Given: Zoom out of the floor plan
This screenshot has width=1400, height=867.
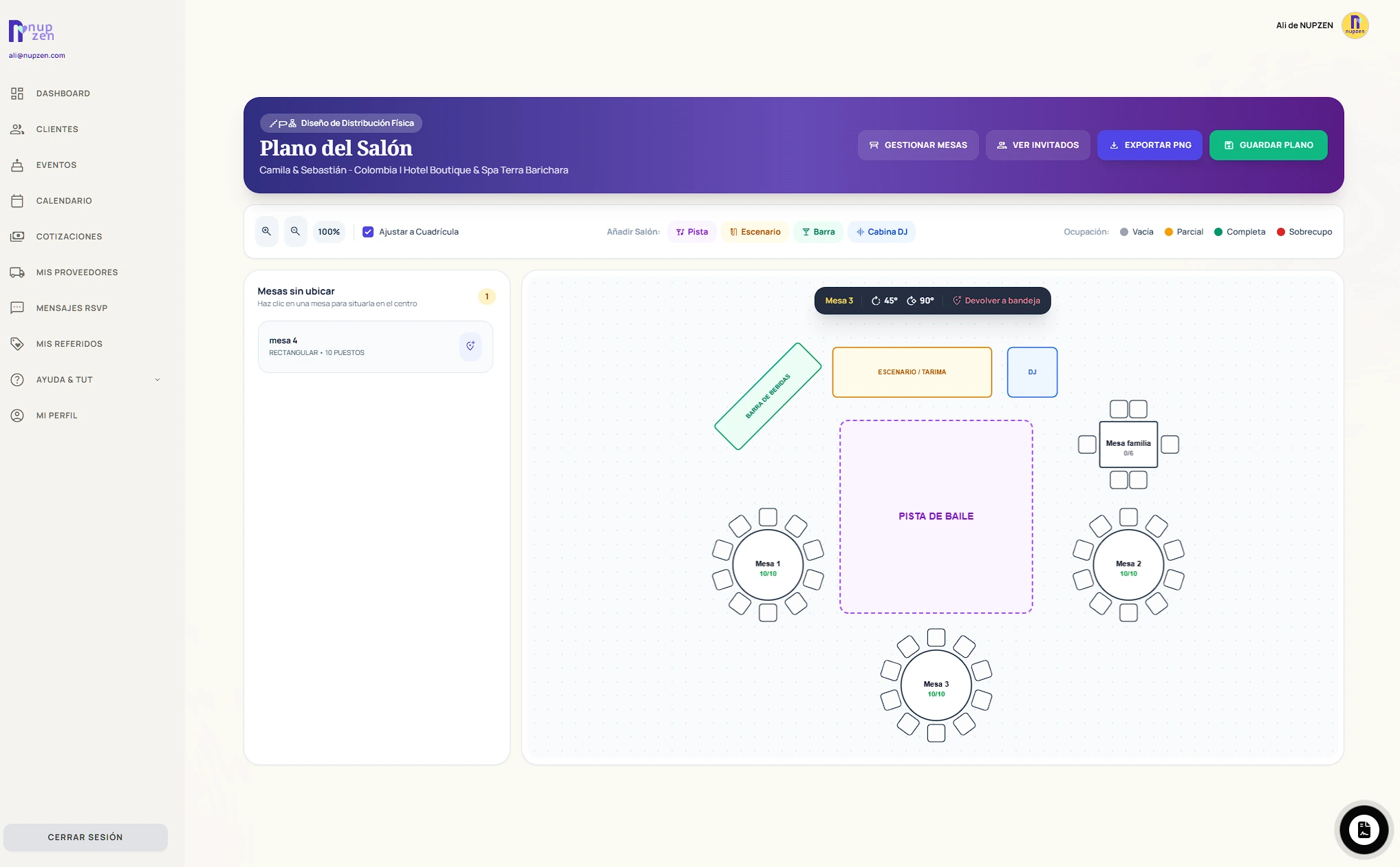Looking at the screenshot, I should click(295, 232).
